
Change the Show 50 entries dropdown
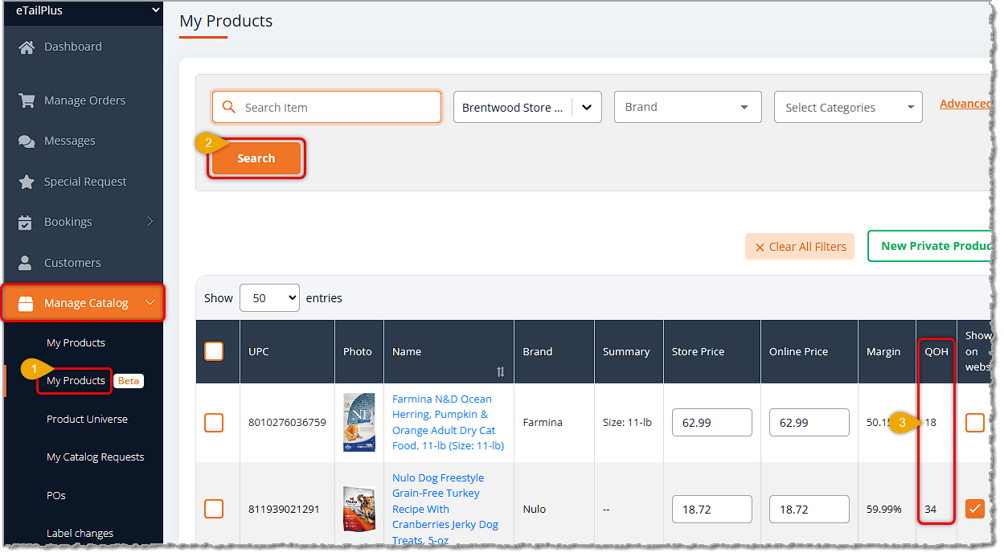pyautogui.click(x=269, y=298)
